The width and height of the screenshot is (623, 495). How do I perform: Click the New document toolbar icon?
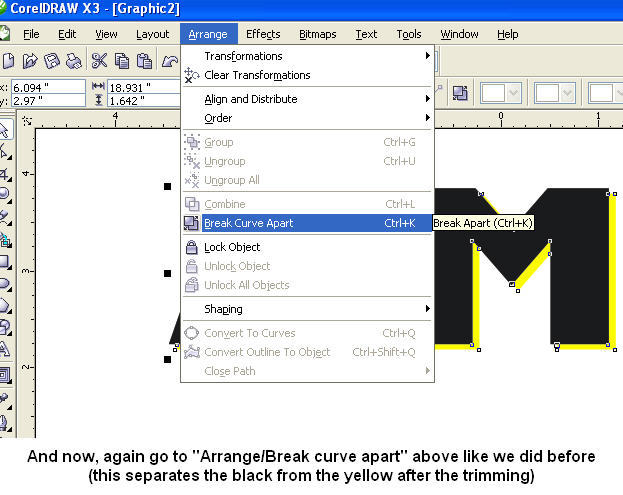click(x=8, y=61)
